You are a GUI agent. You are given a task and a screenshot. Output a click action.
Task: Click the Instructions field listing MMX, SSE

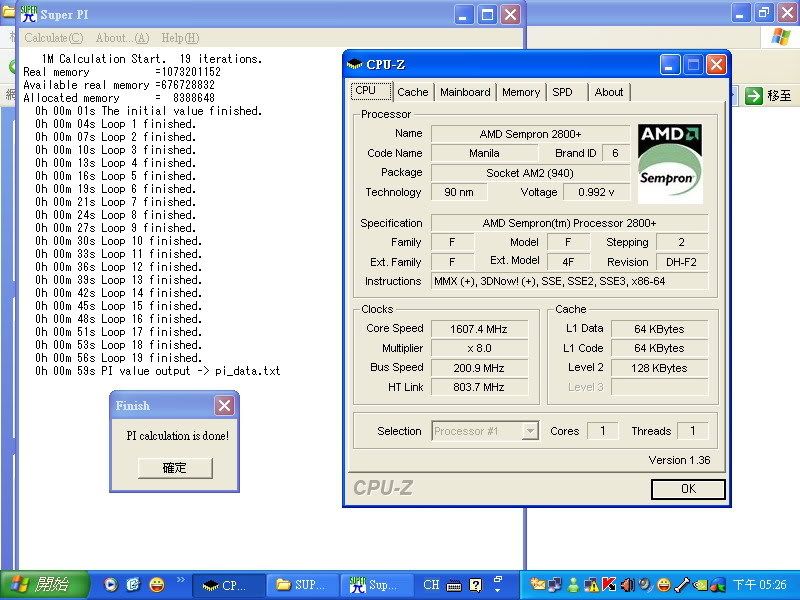(x=569, y=281)
